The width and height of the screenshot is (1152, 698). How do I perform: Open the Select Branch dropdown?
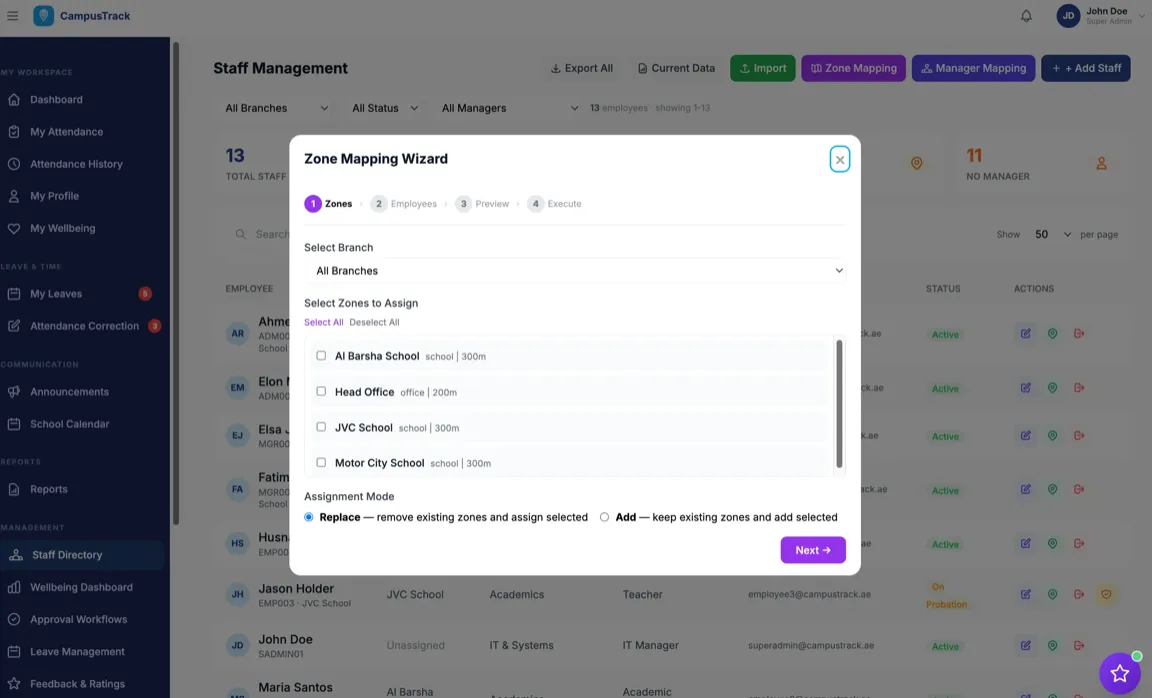[x=575, y=271]
